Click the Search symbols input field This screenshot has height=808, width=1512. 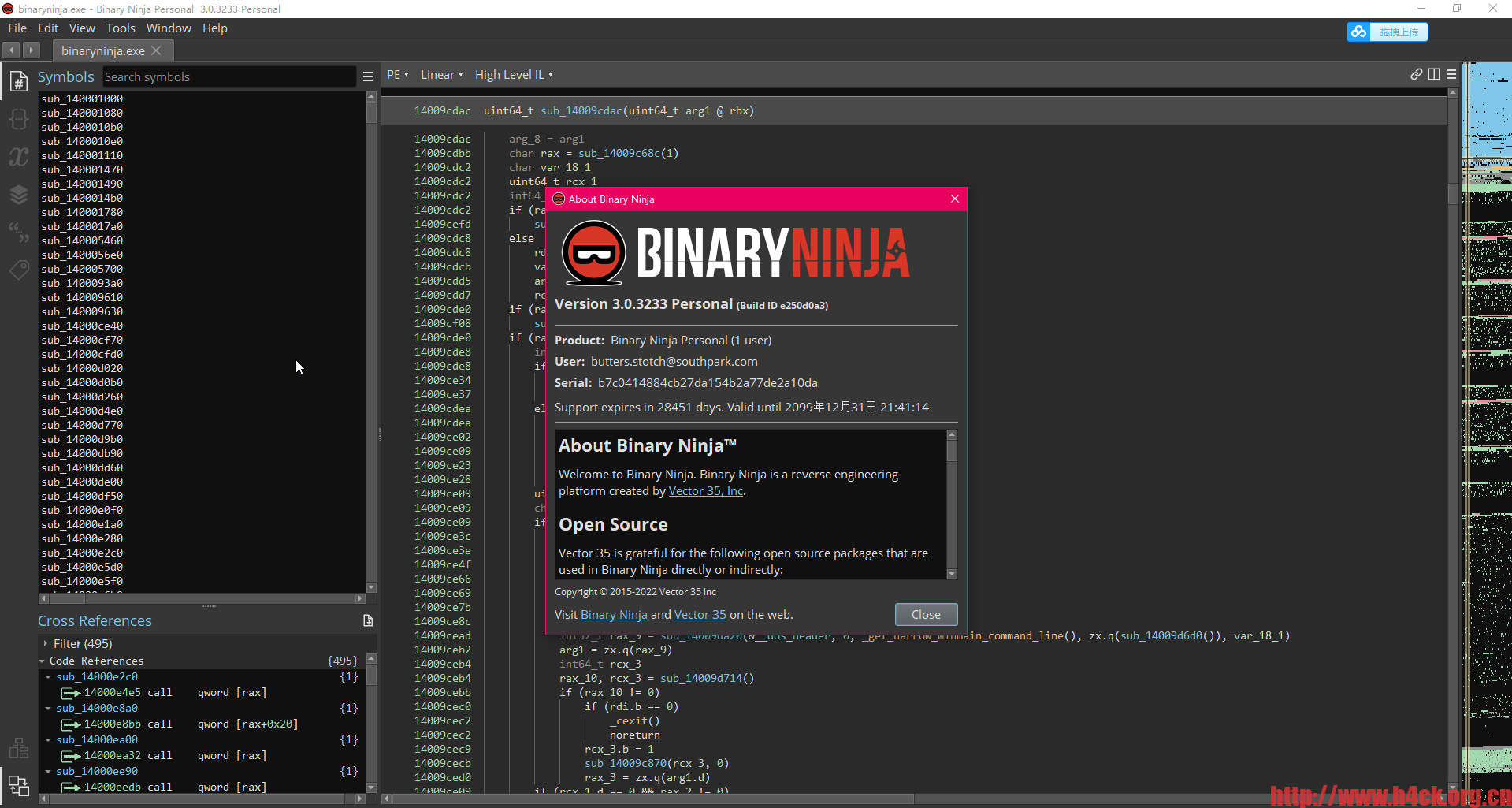coord(228,77)
